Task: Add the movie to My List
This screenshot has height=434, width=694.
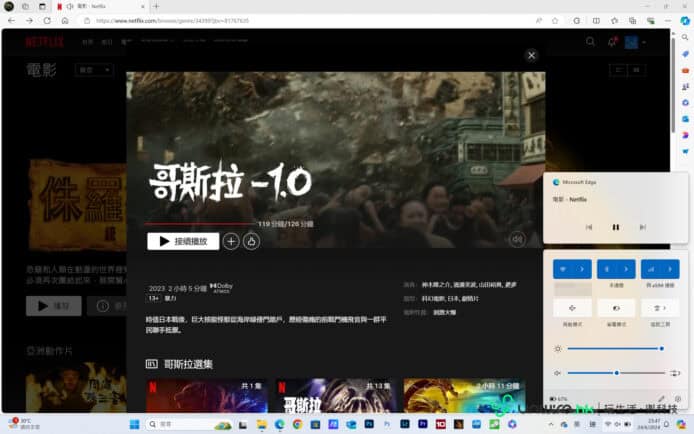Action: point(231,241)
